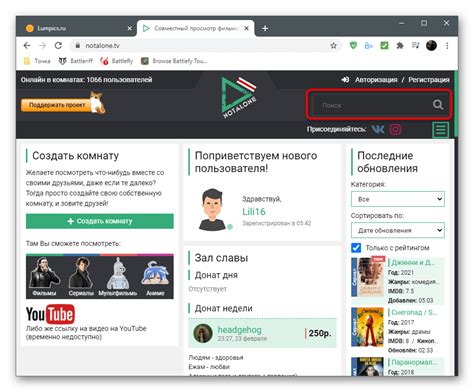474x392 pixels.
Task: Open new user Lili16 profile link
Action: click(x=254, y=212)
